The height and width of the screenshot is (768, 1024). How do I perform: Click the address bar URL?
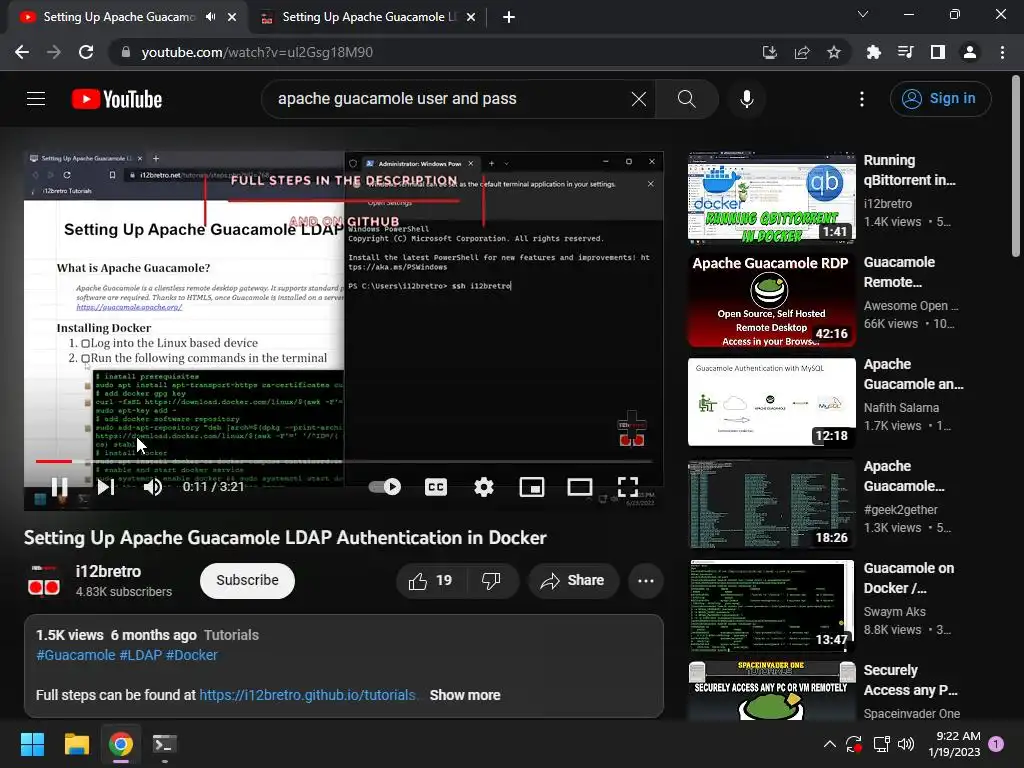click(x=257, y=52)
